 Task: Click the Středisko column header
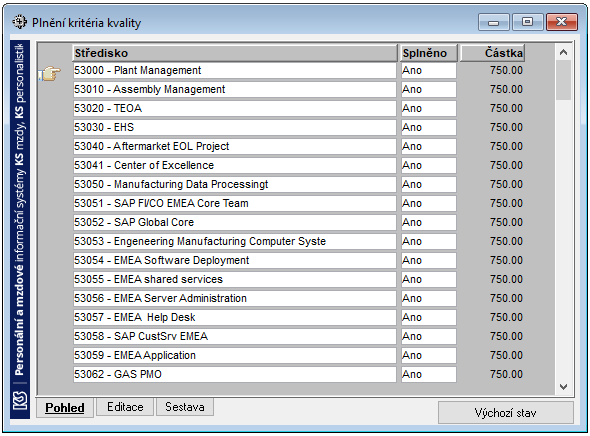click(235, 53)
